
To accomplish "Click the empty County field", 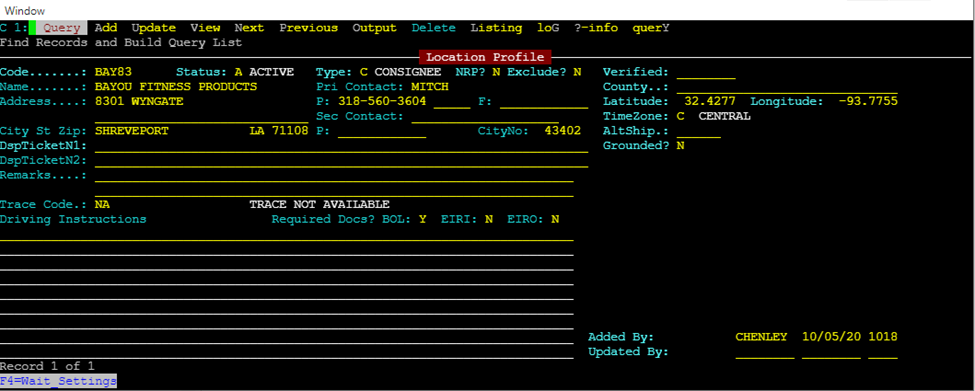I will click(787, 88).
